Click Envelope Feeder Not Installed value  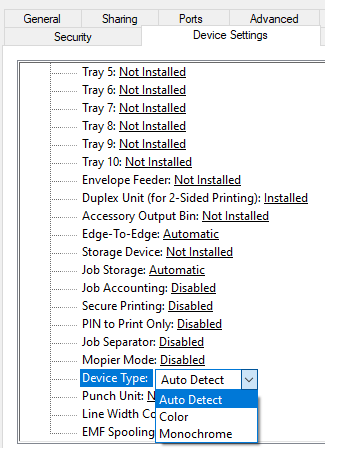pos(207,180)
